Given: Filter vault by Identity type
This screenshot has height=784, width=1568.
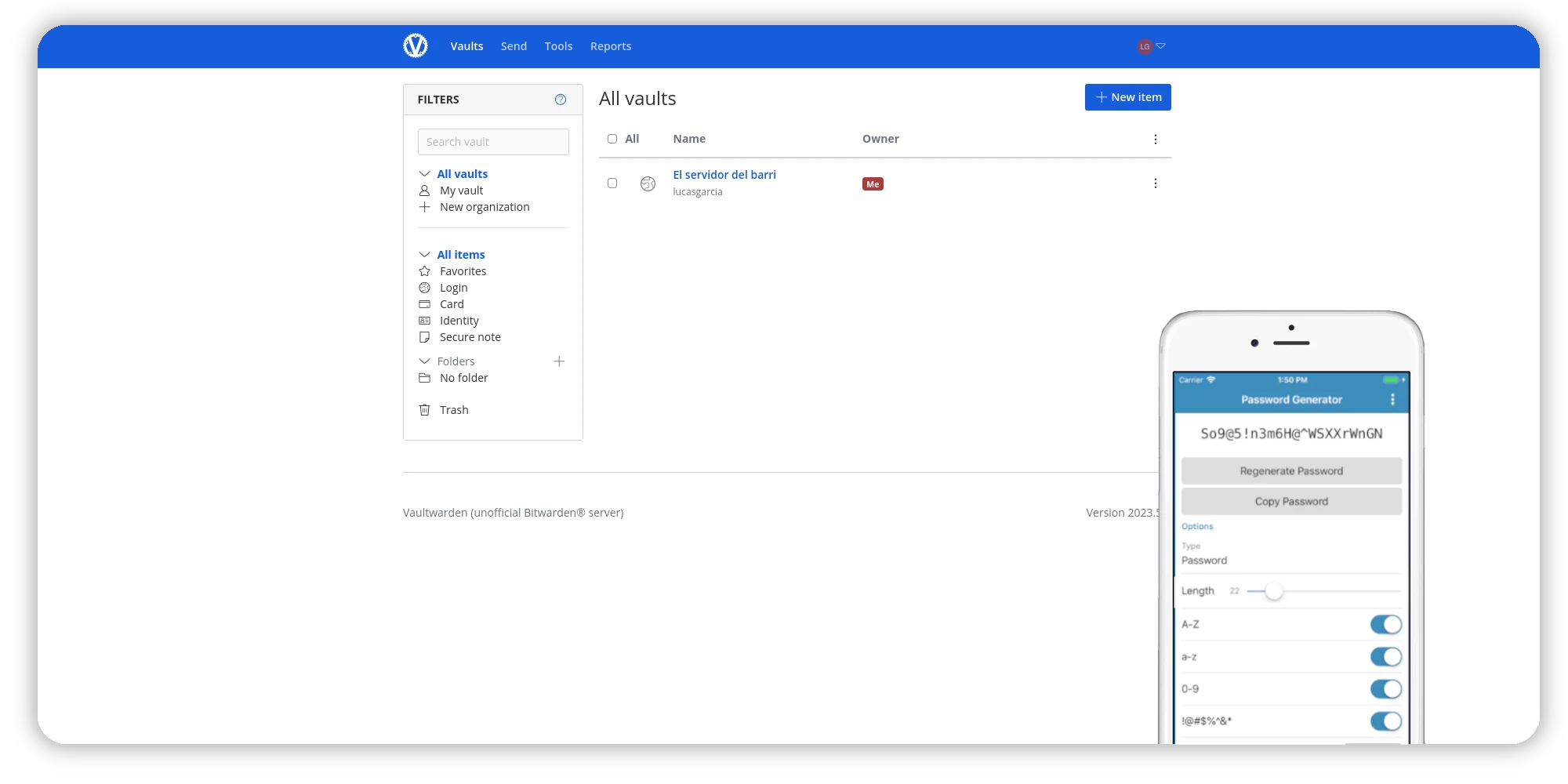Looking at the screenshot, I should pos(459,321).
